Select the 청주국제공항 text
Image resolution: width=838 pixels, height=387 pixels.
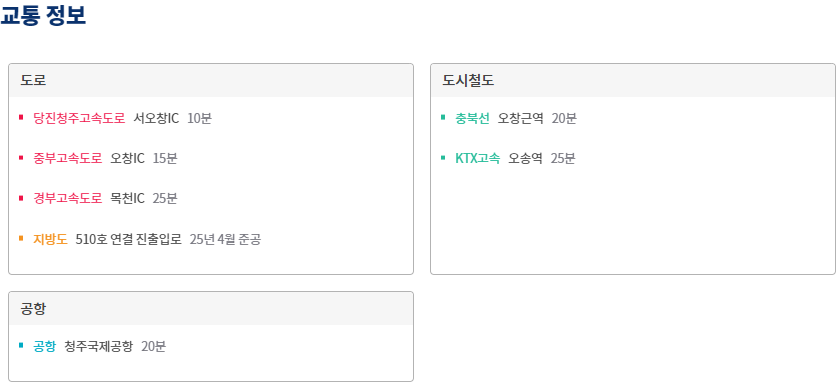click(98, 346)
